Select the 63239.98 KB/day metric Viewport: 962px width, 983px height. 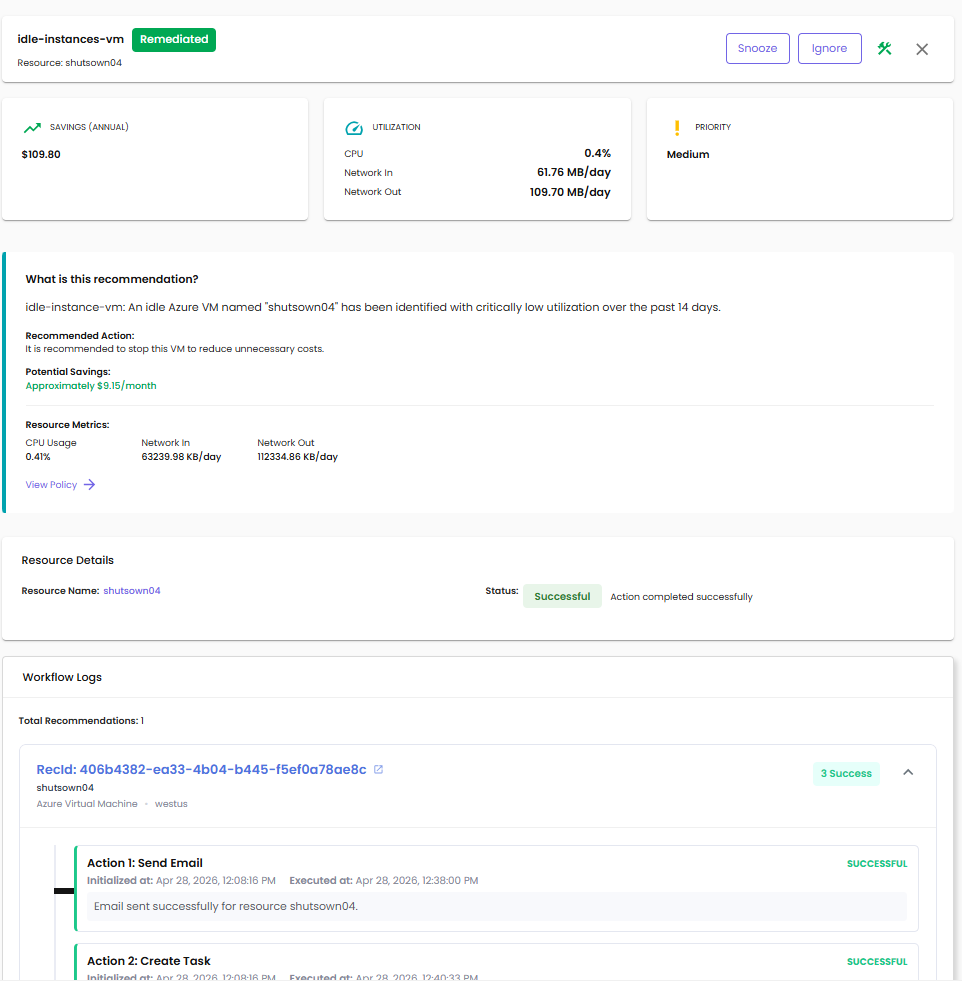pyautogui.click(x=181, y=456)
